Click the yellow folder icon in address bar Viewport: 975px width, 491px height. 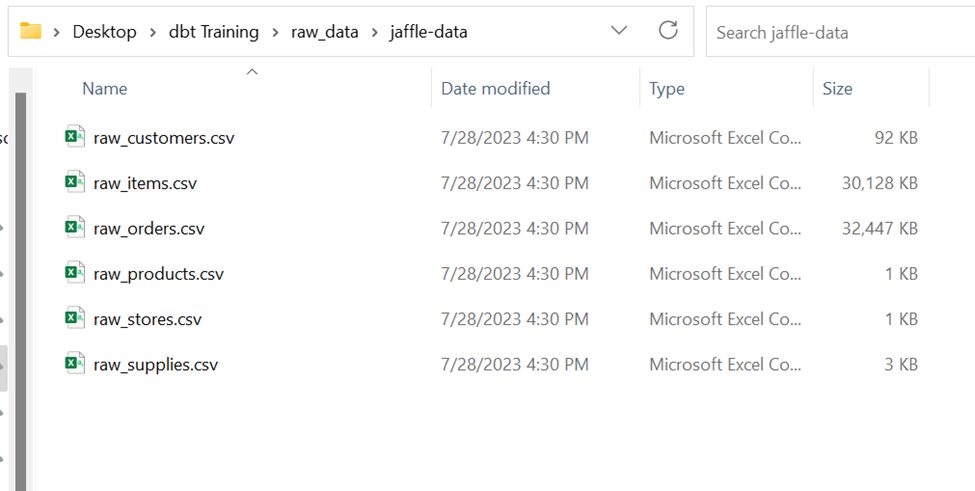pyautogui.click(x=30, y=30)
